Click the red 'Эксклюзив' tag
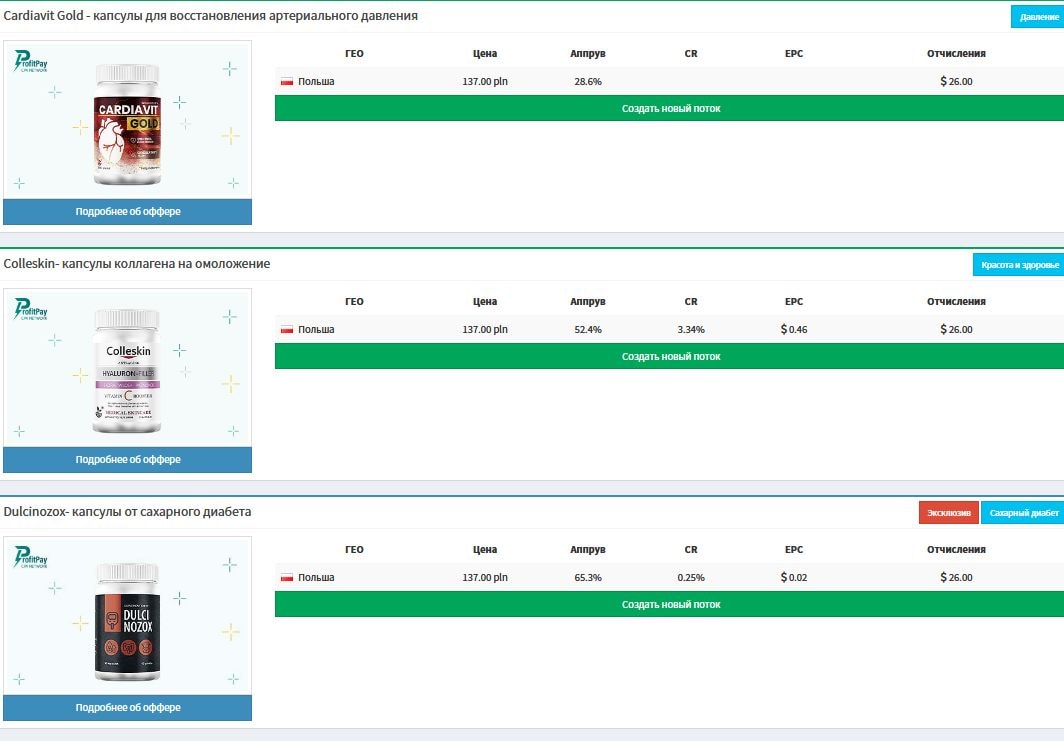Viewport: 1064px width, 741px height. click(x=949, y=513)
